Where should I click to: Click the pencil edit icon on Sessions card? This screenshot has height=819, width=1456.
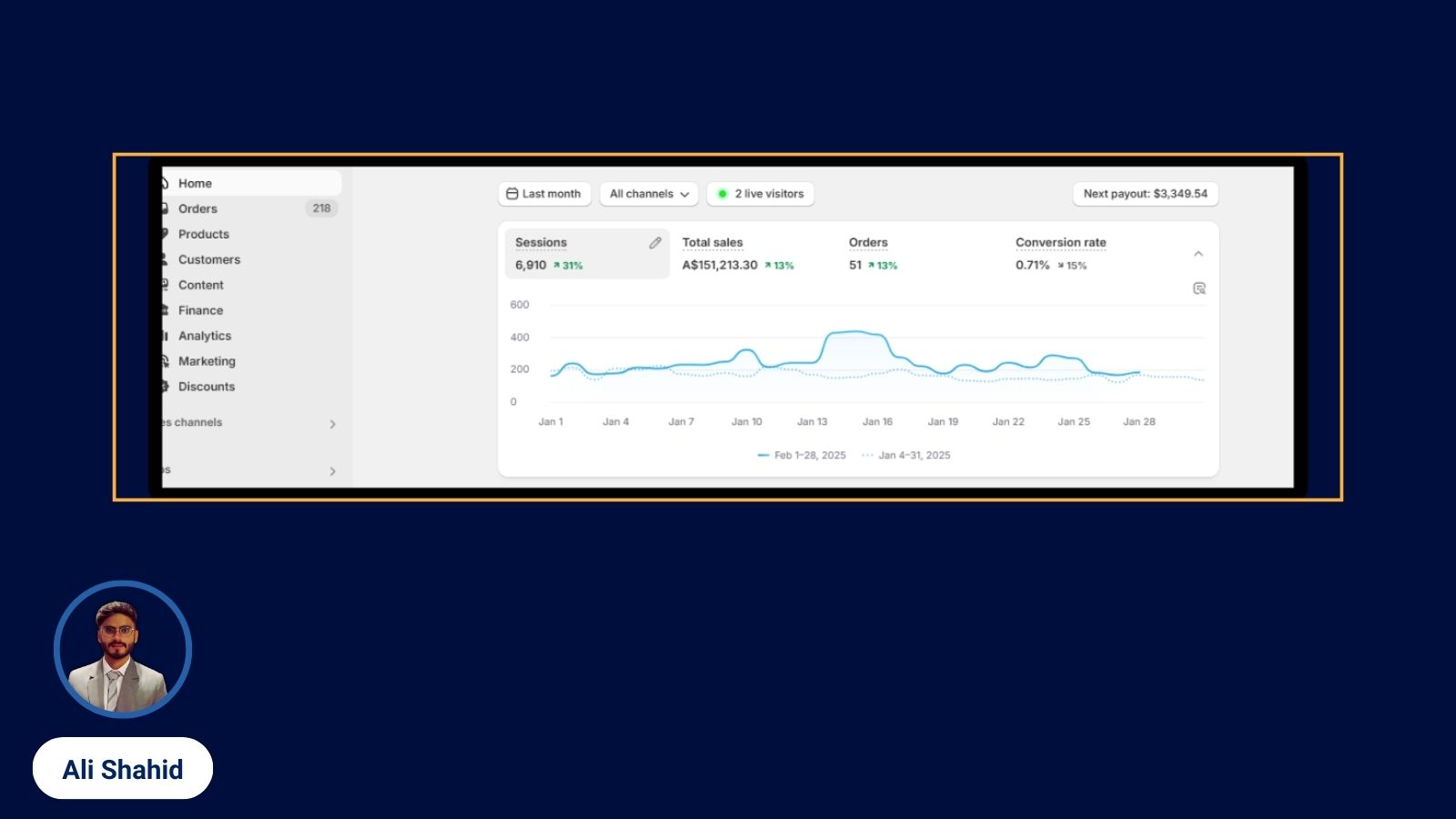tap(654, 243)
